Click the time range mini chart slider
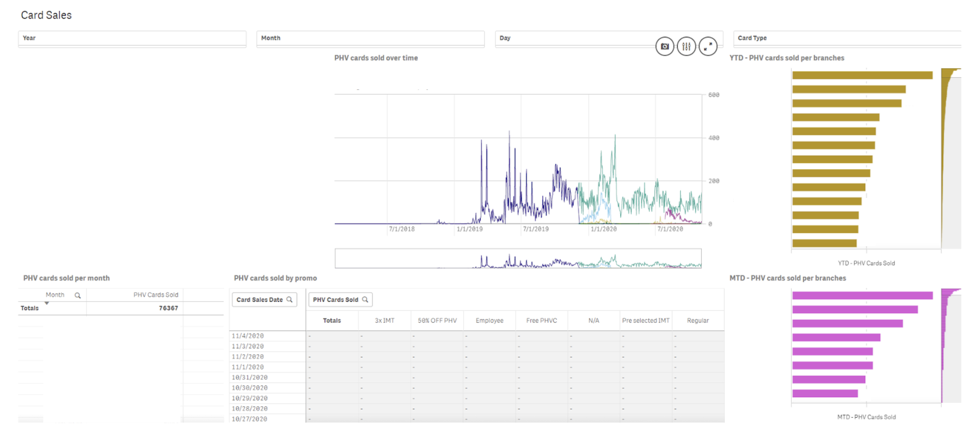 [x=517, y=259]
